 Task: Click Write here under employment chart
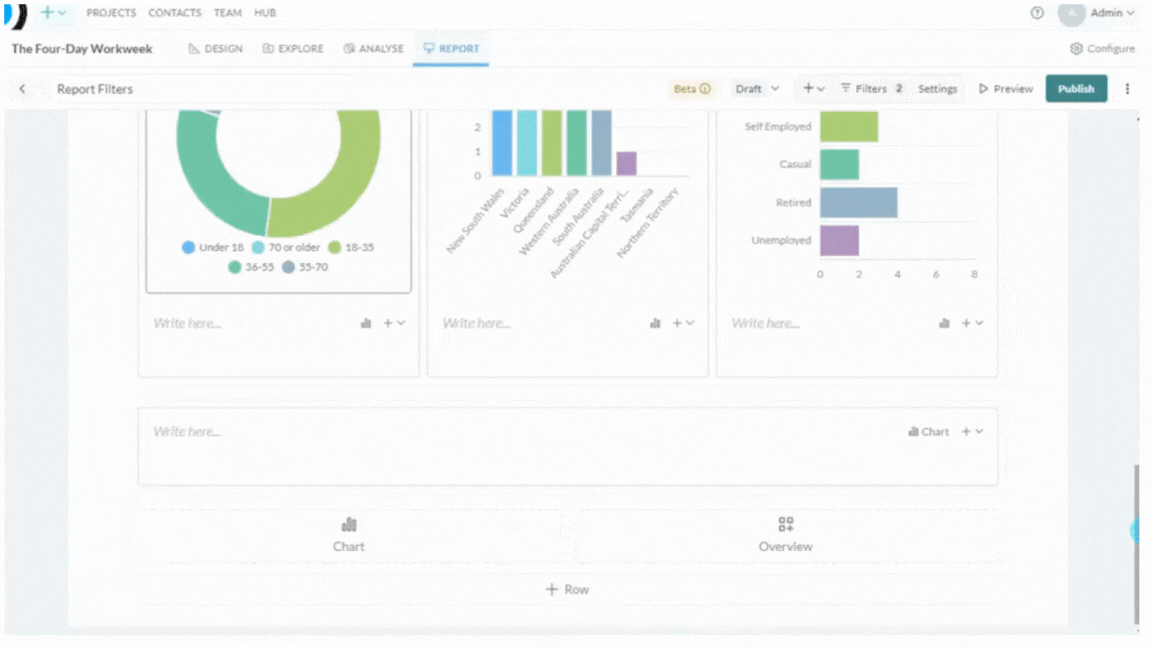[765, 323]
